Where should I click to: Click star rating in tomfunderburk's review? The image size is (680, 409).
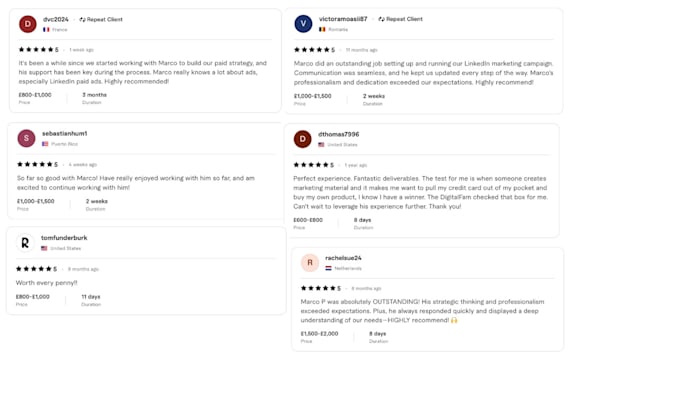36,269
